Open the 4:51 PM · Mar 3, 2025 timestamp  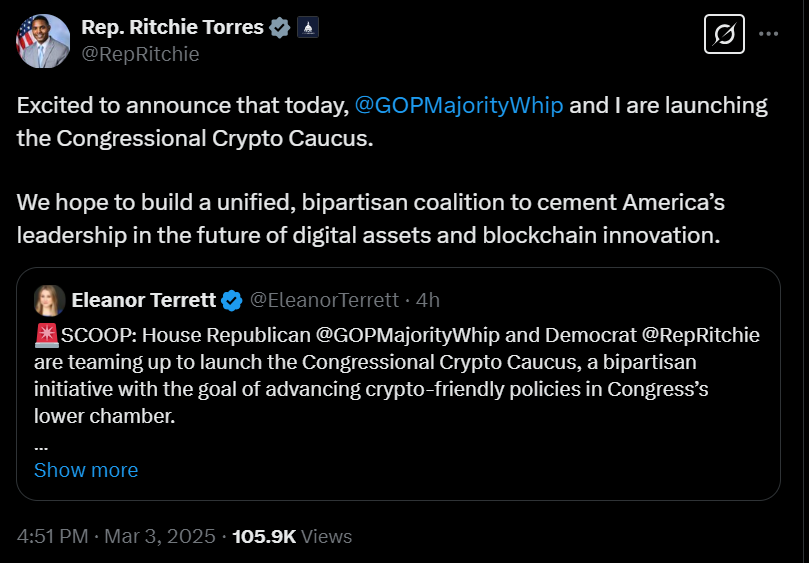pyautogui.click(x=116, y=536)
